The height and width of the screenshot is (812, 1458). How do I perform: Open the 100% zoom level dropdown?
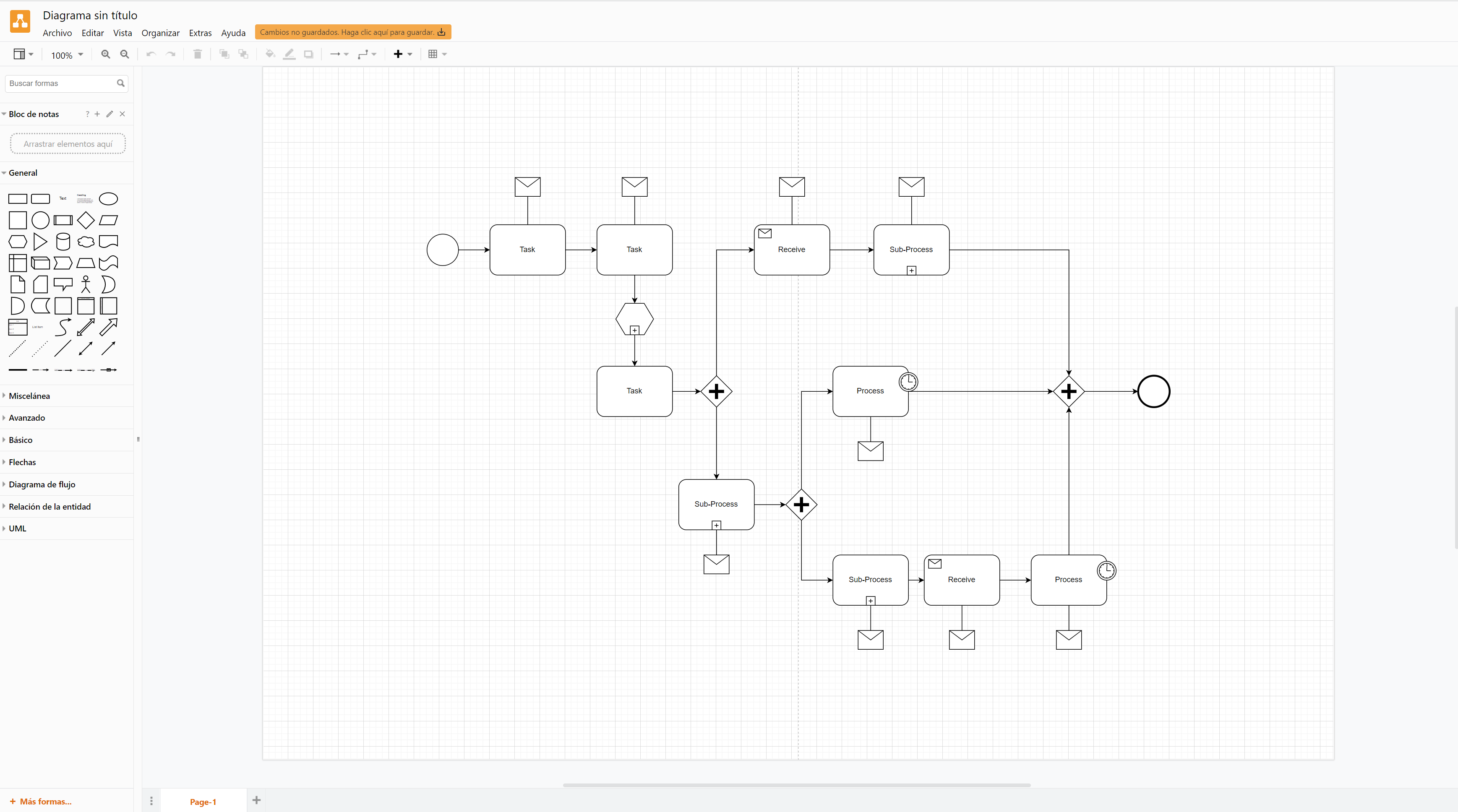[67, 55]
